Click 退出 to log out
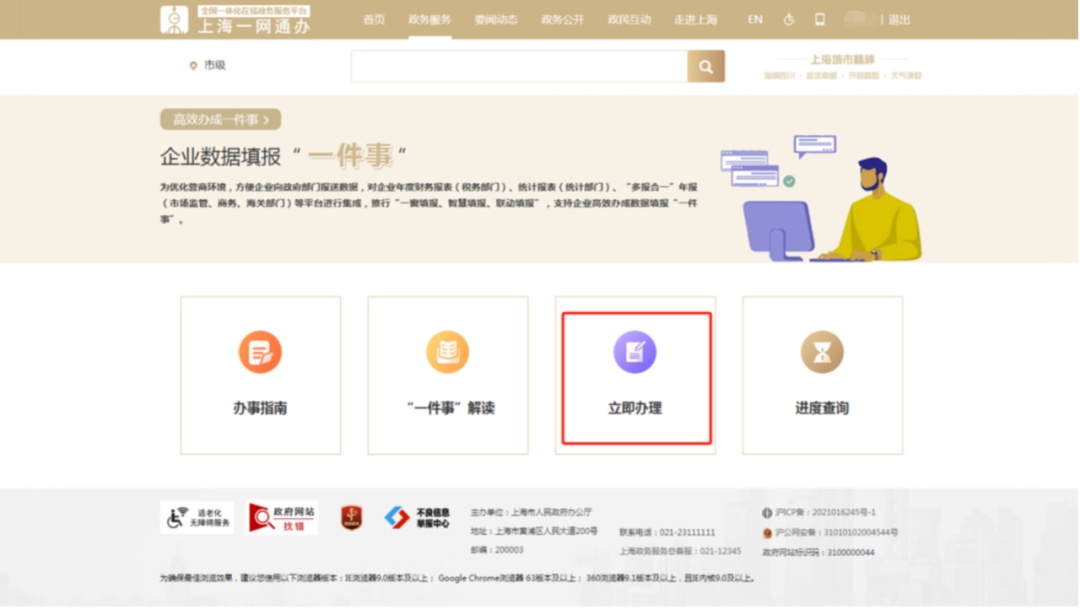Screen dimensions: 1080x610 point(900,20)
